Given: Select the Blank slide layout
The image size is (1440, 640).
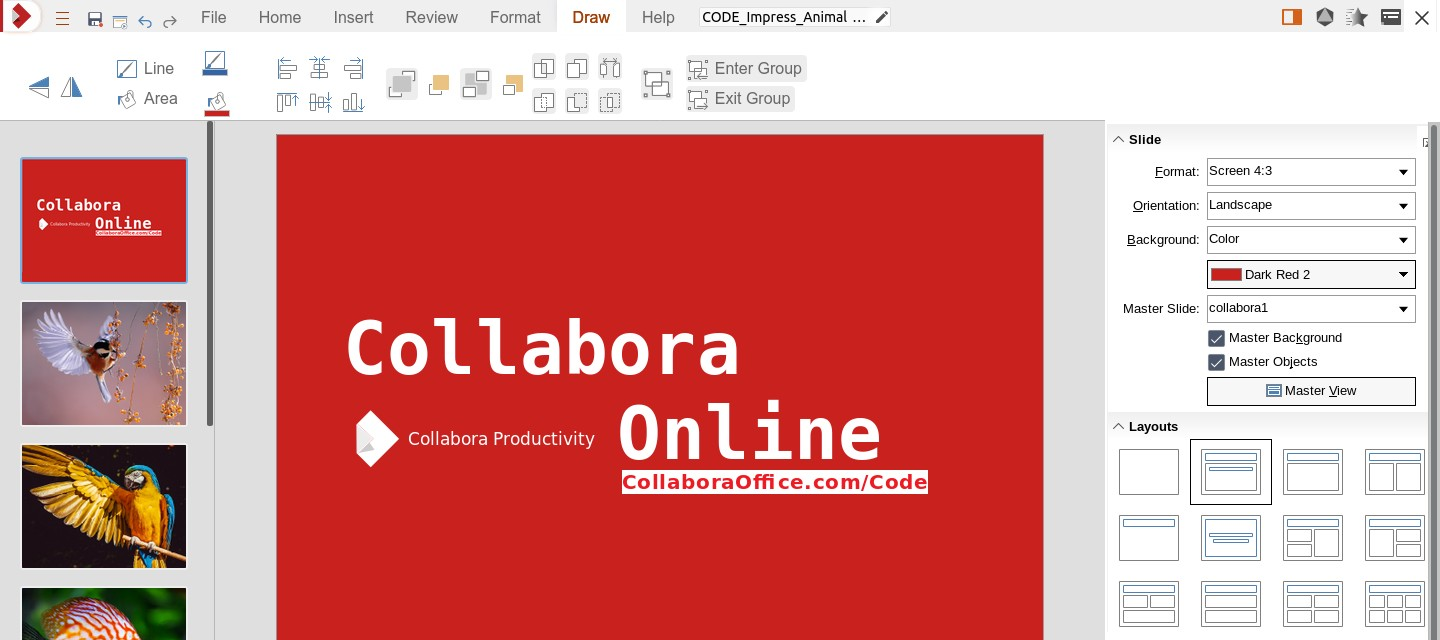Looking at the screenshot, I should 1149,472.
